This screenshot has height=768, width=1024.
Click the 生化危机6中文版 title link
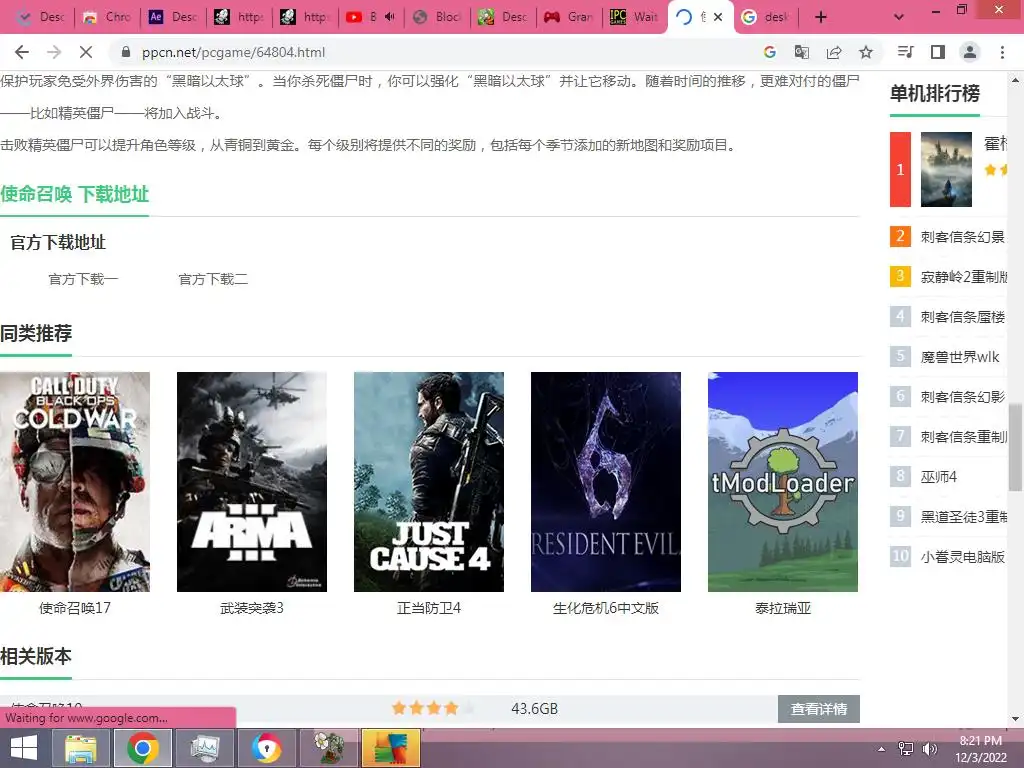606,608
